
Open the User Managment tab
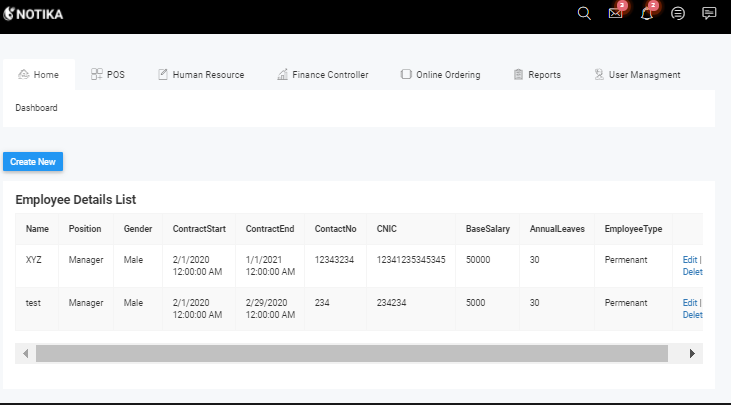637,75
